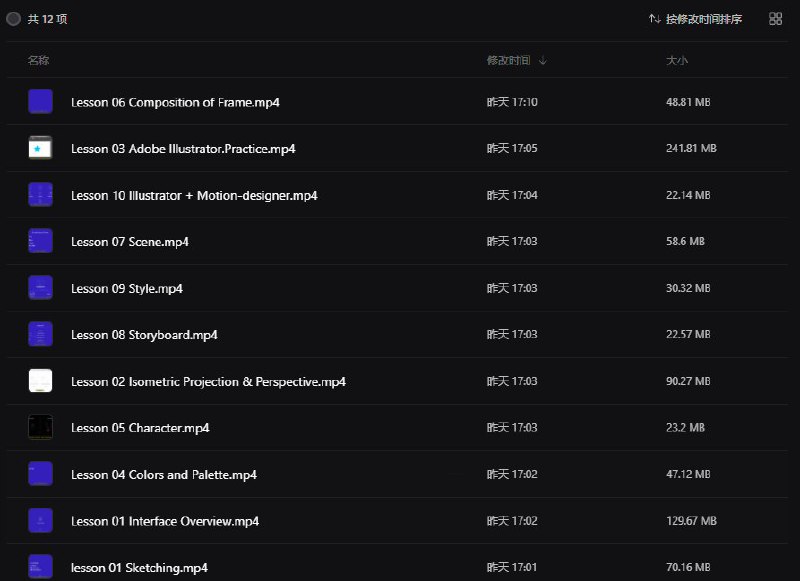This screenshot has width=800, height=581.
Task: Toggle sort direction arrow next to 修改时间
Action: pos(543,60)
